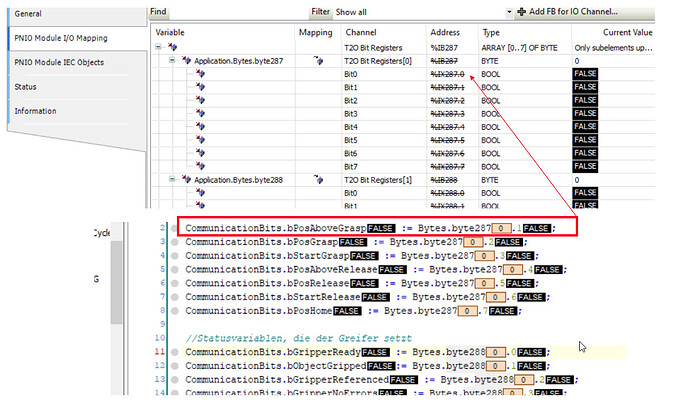Toggle breakpoint on line 11 bGripperReady
690x404 pixels.
[175, 352]
